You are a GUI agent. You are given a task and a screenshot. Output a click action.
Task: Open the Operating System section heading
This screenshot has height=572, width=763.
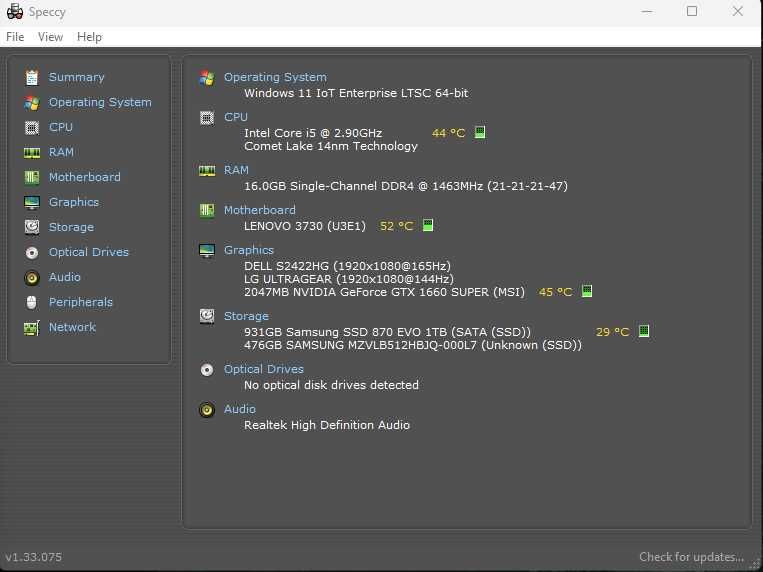[275, 77]
